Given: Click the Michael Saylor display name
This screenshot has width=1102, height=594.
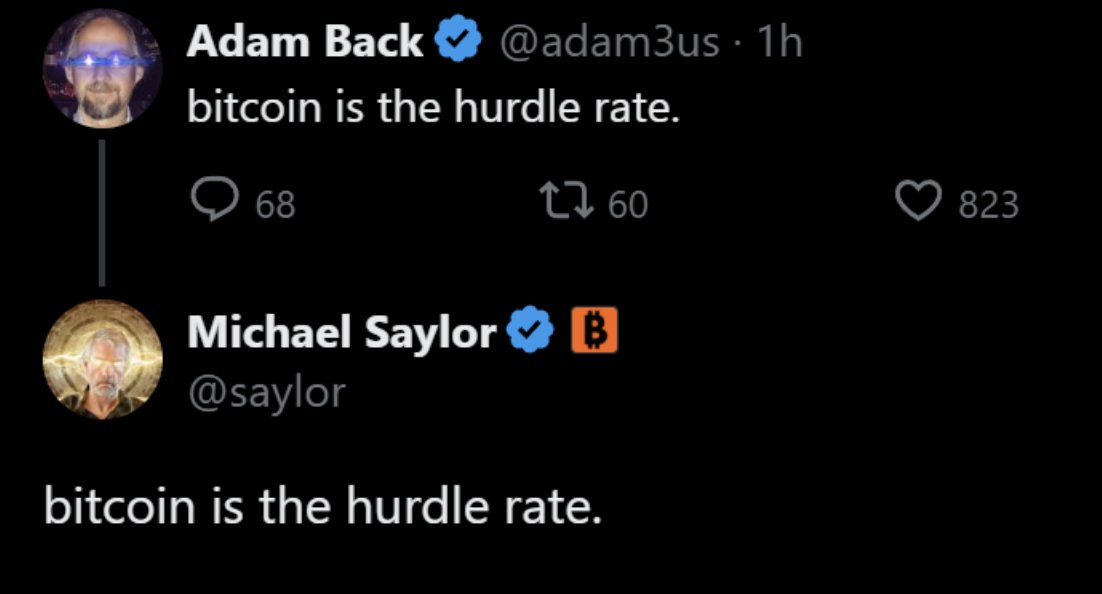Looking at the screenshot, I should click(x=342, y=332).
